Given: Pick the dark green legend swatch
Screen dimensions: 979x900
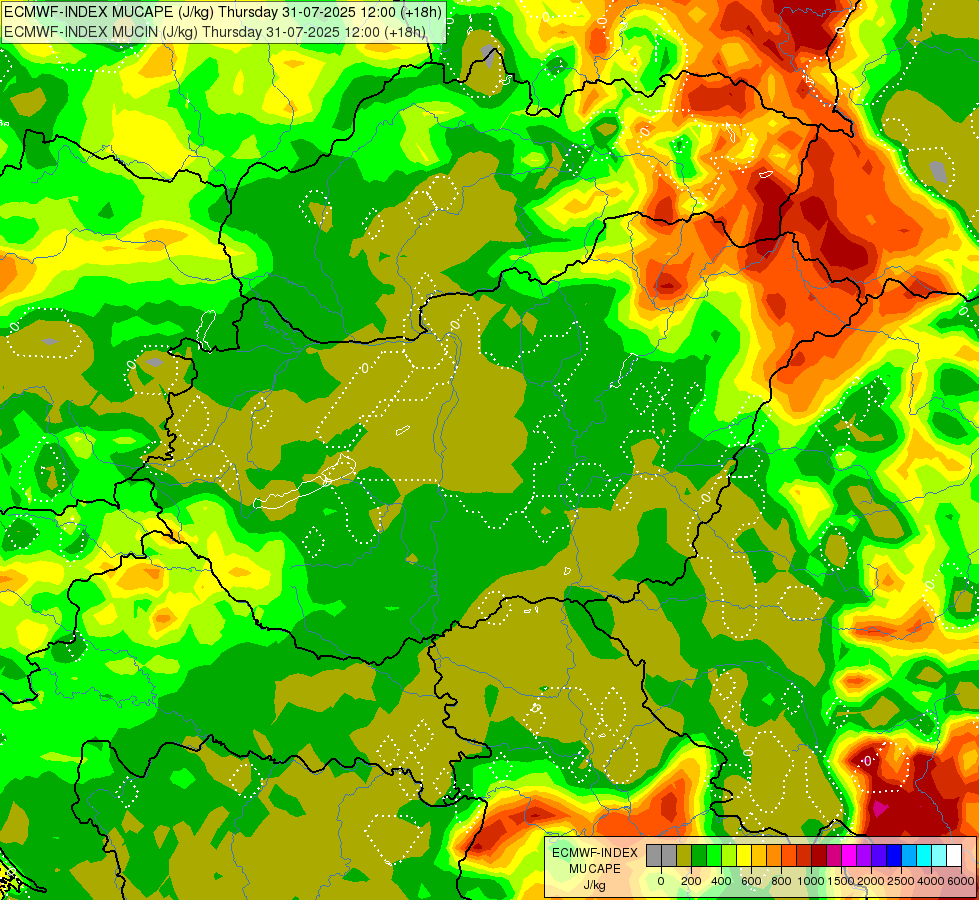Looking at the screenshot, I should pos(699,856).
